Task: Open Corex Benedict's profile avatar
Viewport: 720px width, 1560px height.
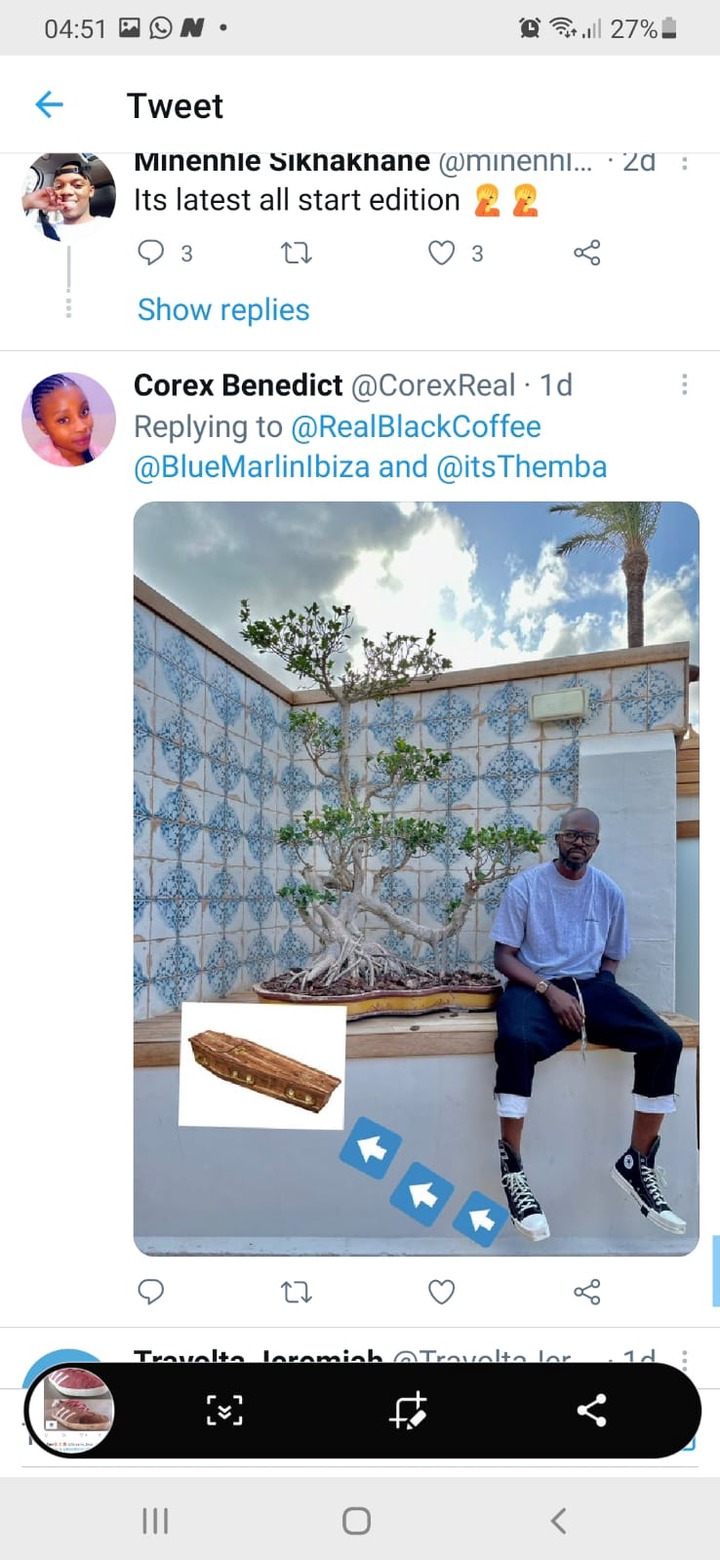Action: pyautogui.click(x=69, y=420)
